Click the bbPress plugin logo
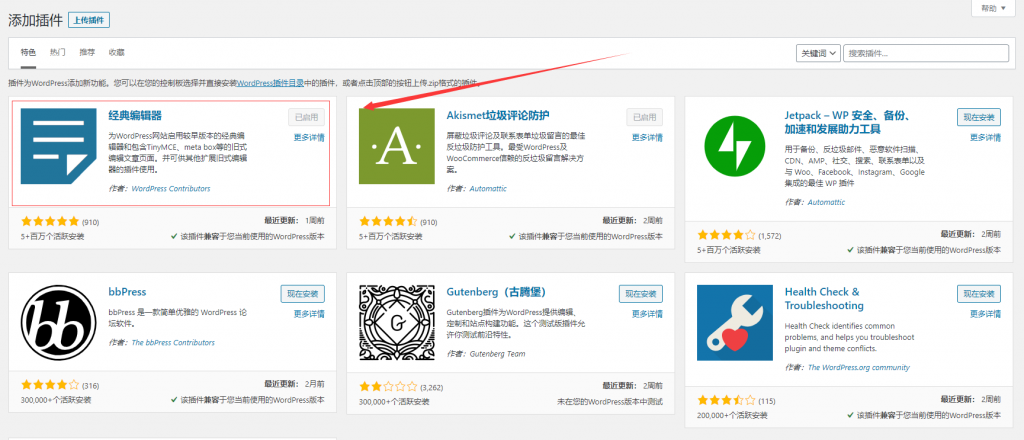Viewport: 1024px width, 440px height. (59, 322)
